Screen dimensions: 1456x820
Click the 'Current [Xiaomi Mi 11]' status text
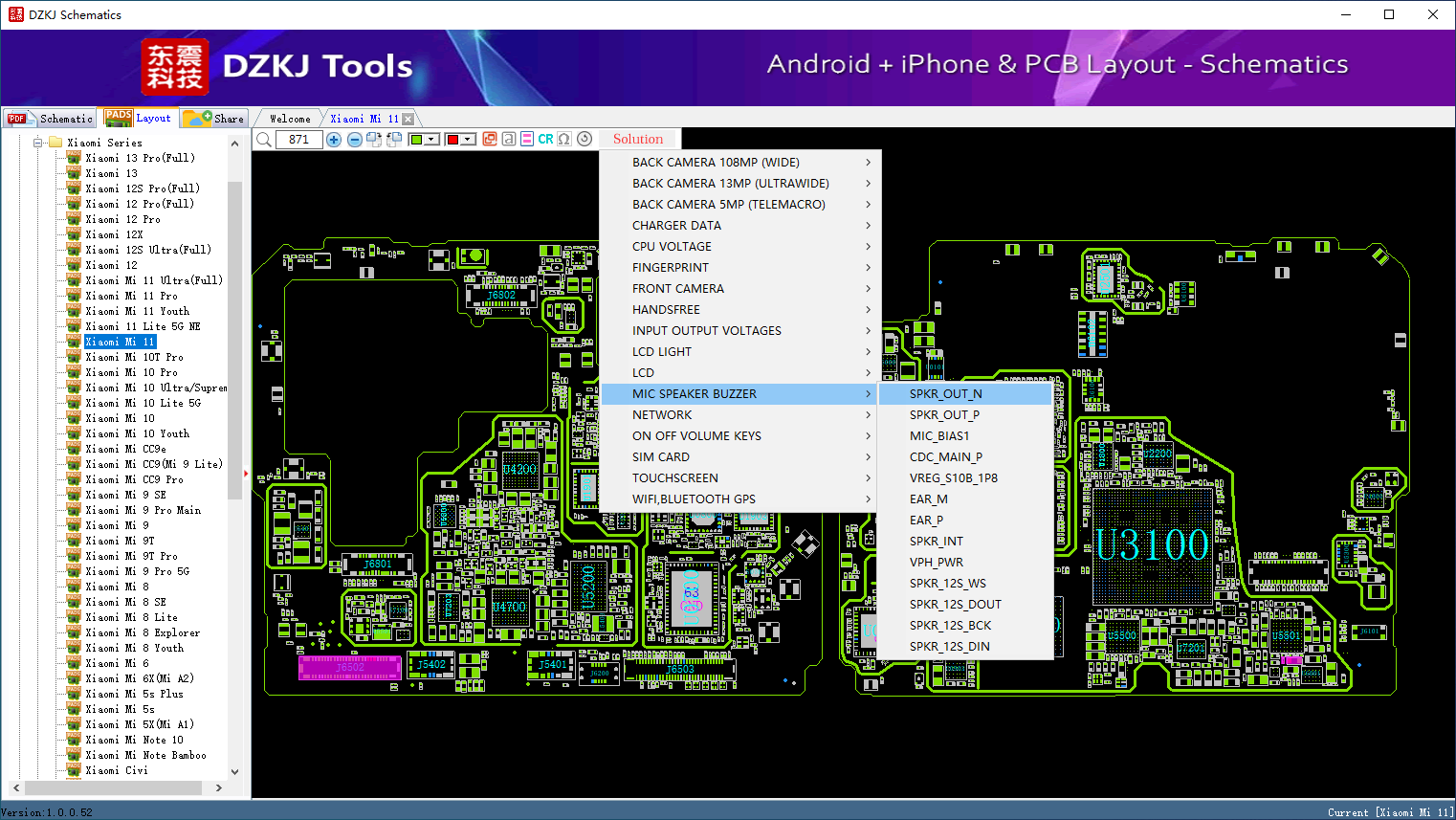[1390, 812]
